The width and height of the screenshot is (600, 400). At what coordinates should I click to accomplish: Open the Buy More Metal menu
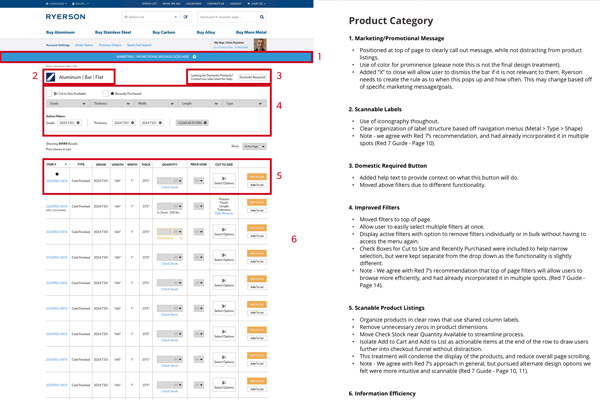(251, 33)
